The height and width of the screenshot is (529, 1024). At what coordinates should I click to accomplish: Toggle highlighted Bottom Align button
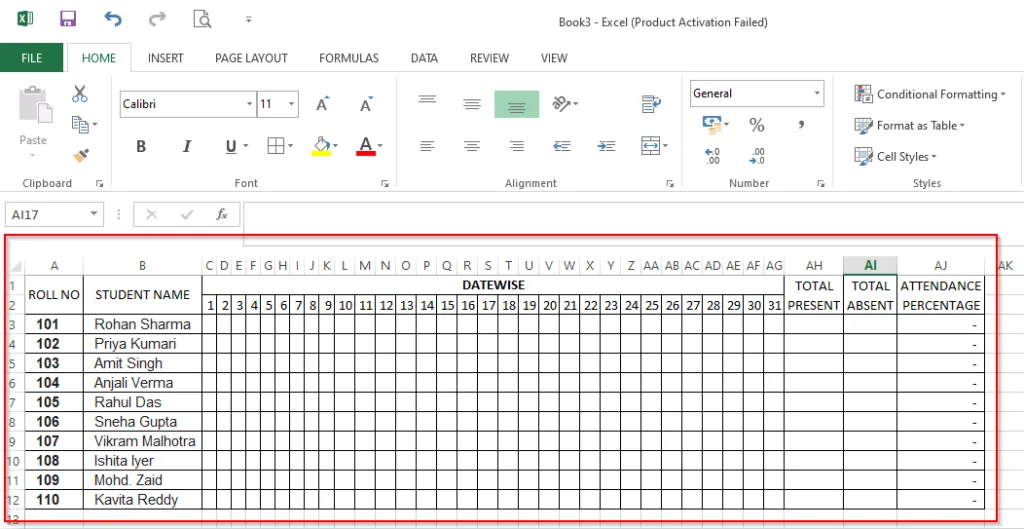pos(517,104)
